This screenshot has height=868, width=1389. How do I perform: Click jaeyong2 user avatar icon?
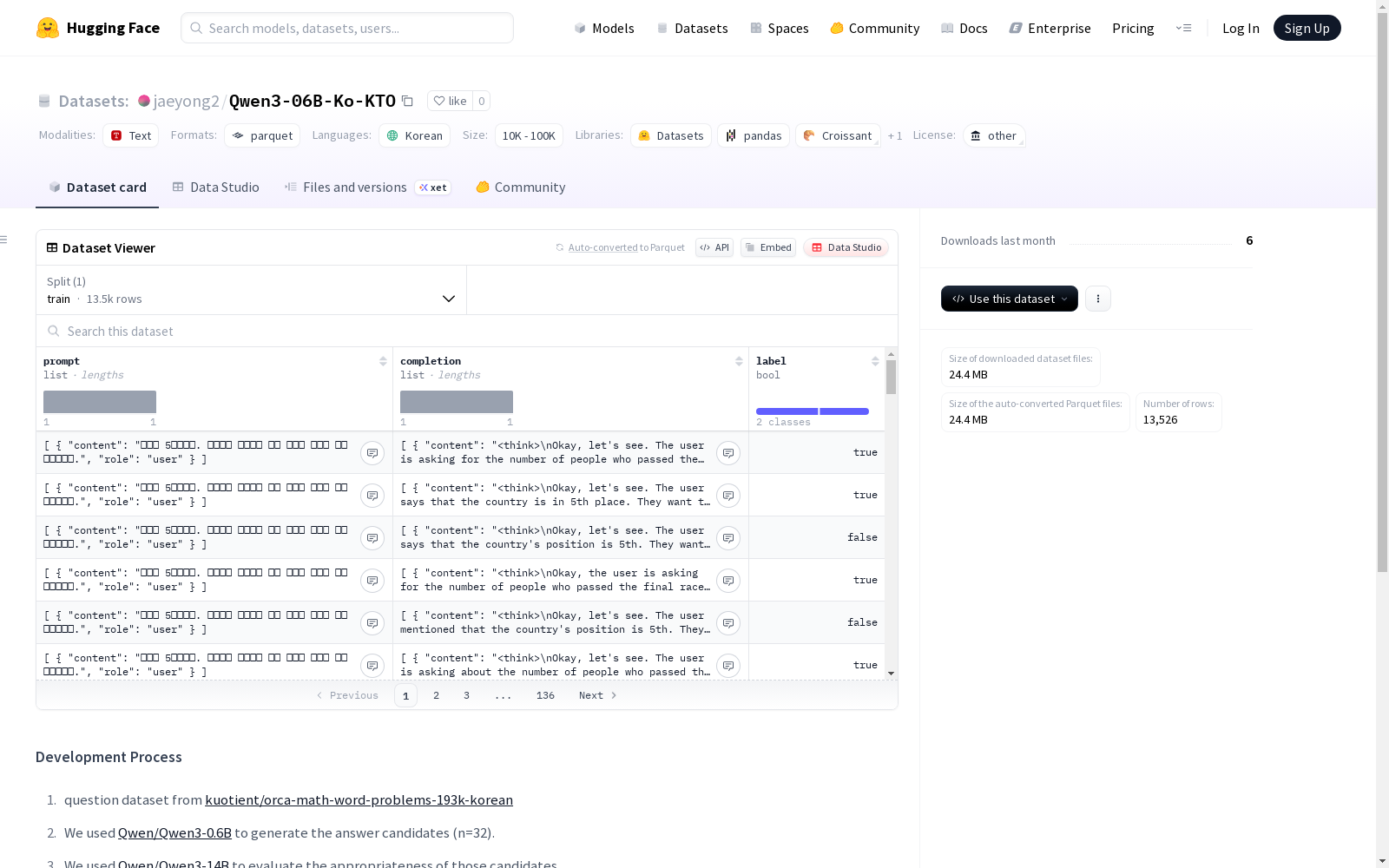144,101
